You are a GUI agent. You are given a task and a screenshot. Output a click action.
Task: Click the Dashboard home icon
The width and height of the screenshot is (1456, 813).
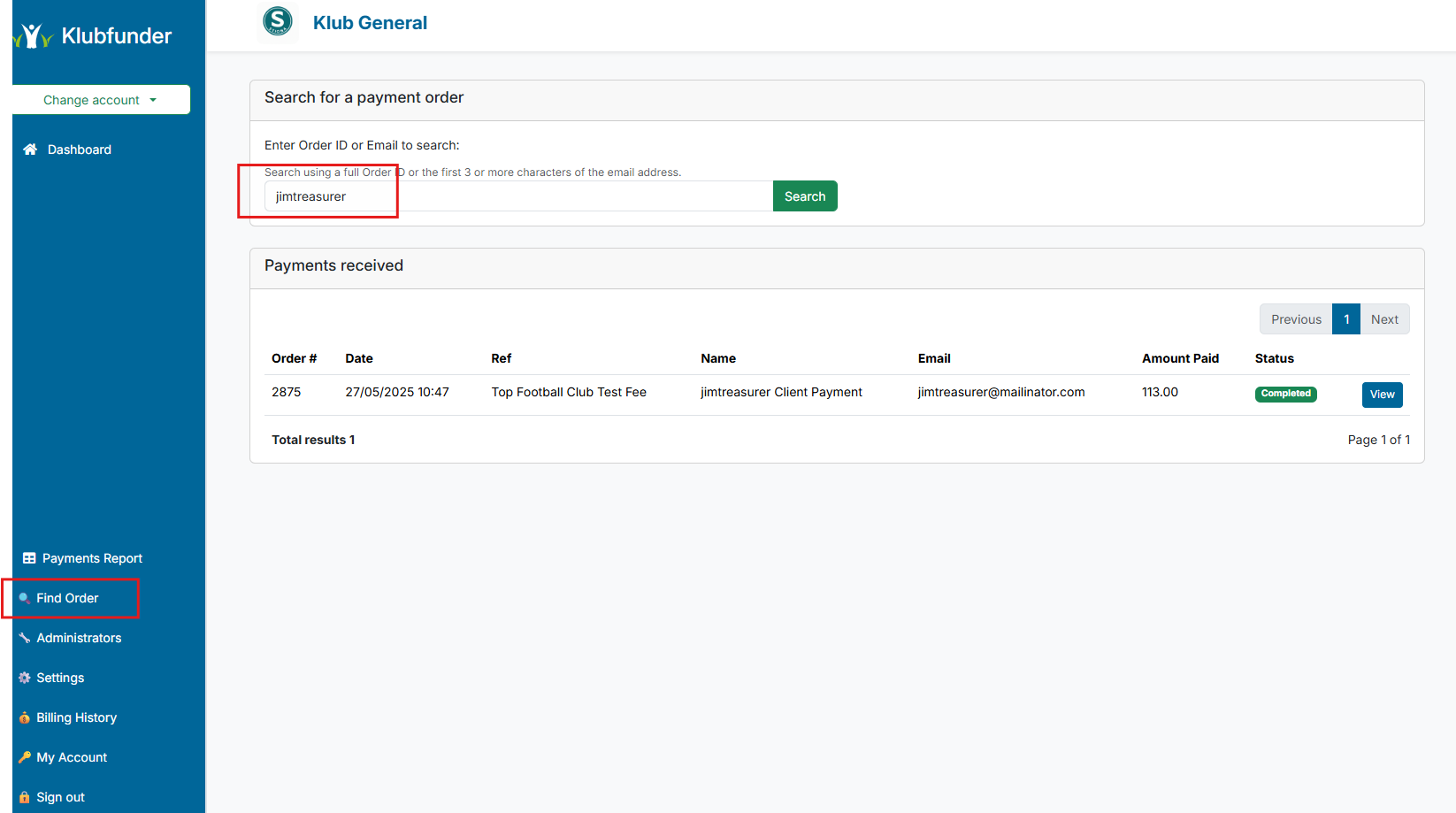coord(29,150)
